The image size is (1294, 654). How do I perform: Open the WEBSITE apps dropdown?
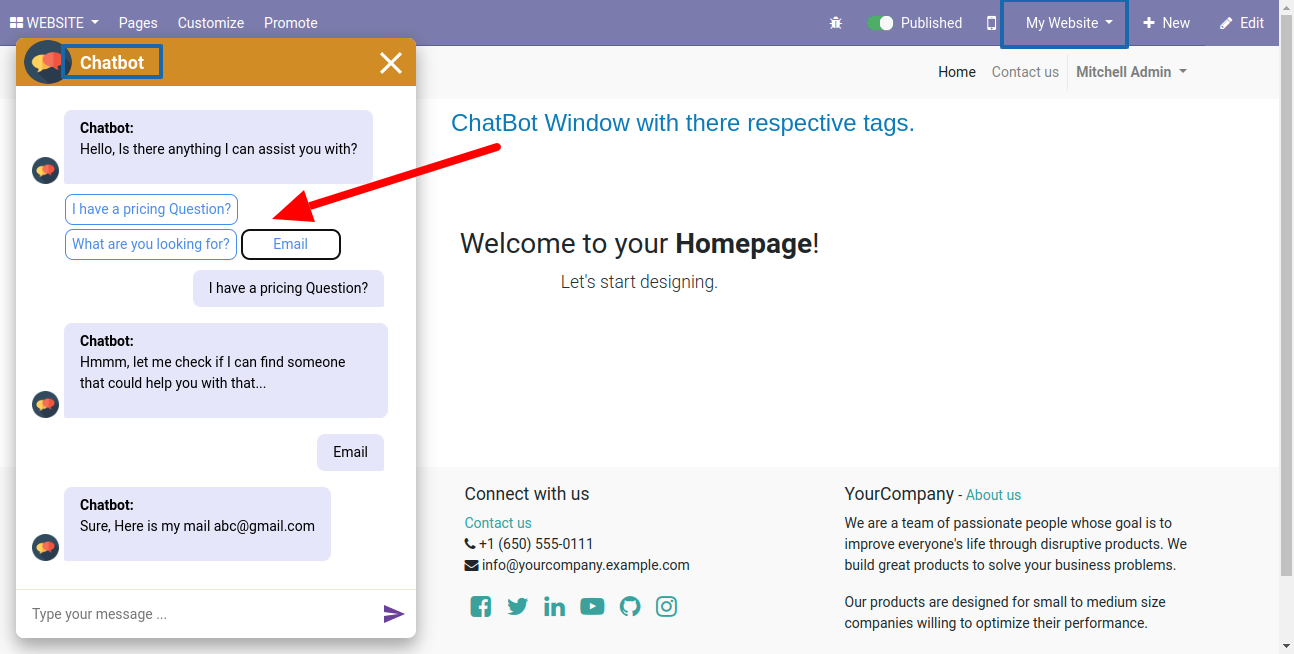point(54,22)
